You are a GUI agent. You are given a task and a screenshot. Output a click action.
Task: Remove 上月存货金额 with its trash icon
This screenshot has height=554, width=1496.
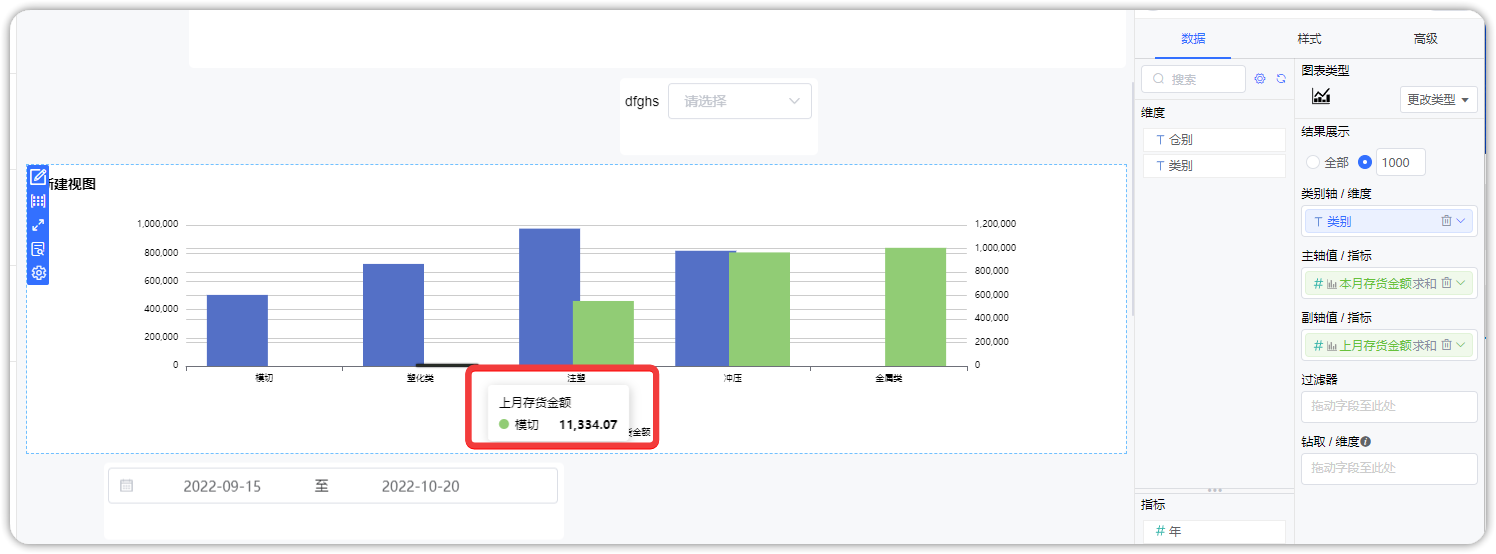coord(1446,345)
